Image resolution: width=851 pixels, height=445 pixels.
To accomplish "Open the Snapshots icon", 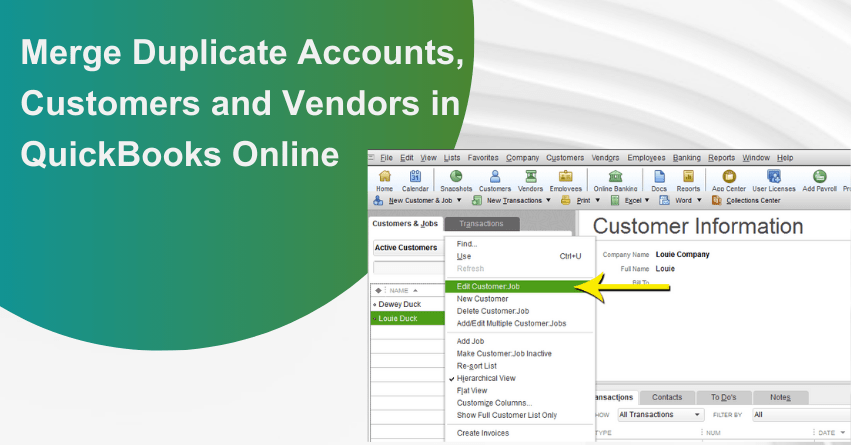I will click(456, 181).
